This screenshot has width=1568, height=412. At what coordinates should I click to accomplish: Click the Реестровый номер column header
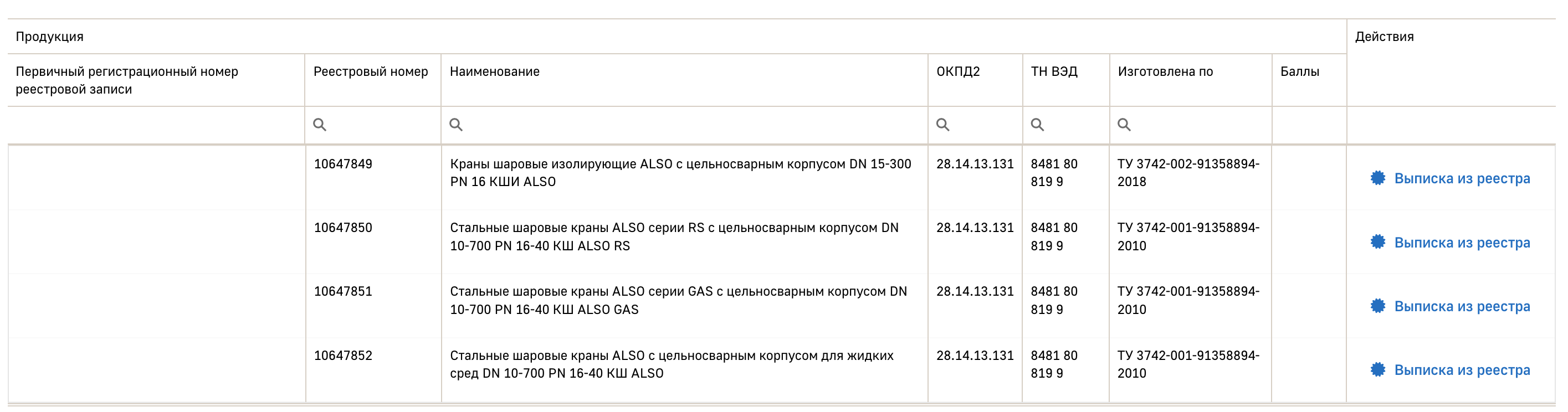coord(371,72)
